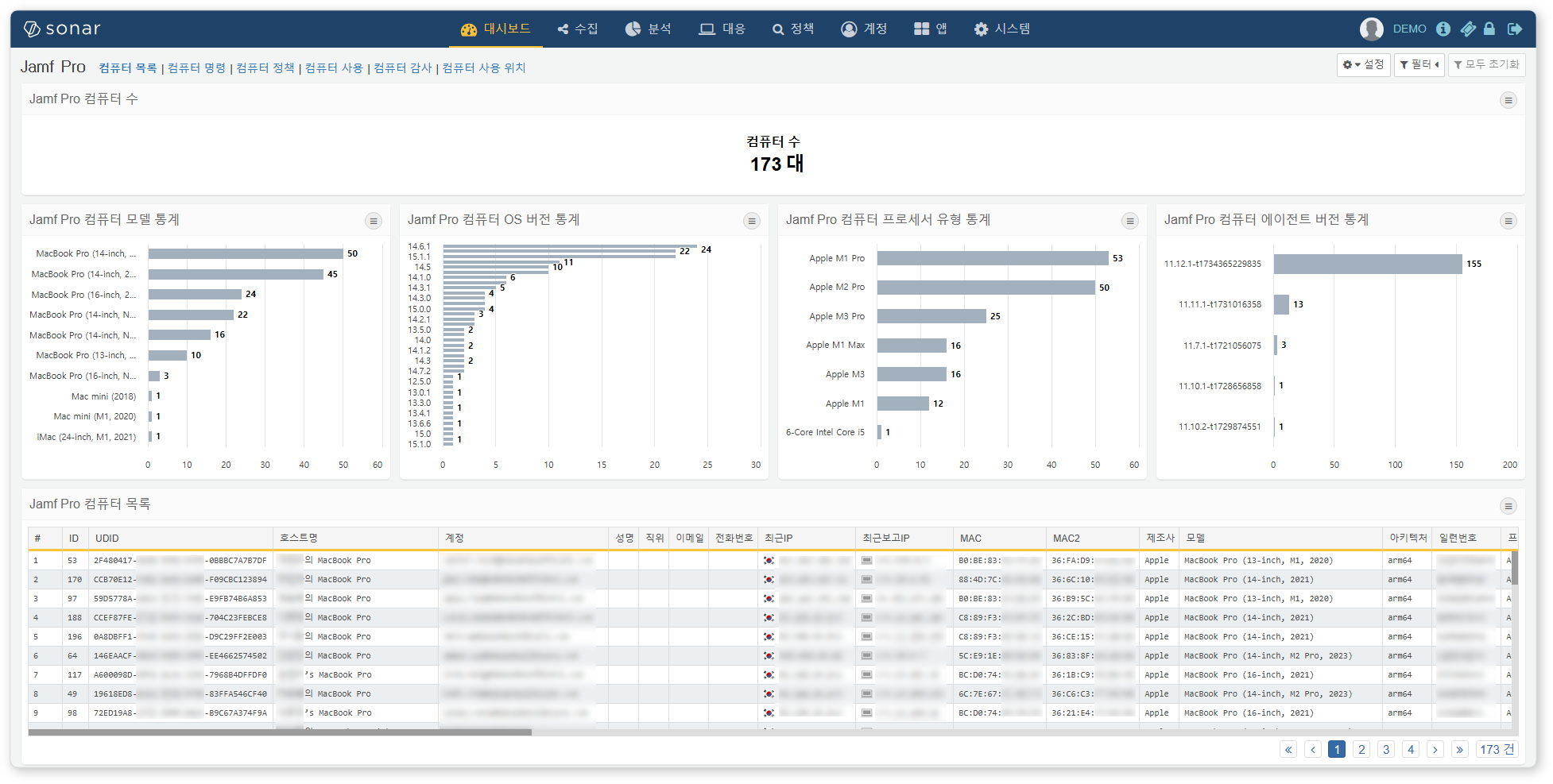
Task: Click the ticket icon in header
Action: click(1468, 29)
